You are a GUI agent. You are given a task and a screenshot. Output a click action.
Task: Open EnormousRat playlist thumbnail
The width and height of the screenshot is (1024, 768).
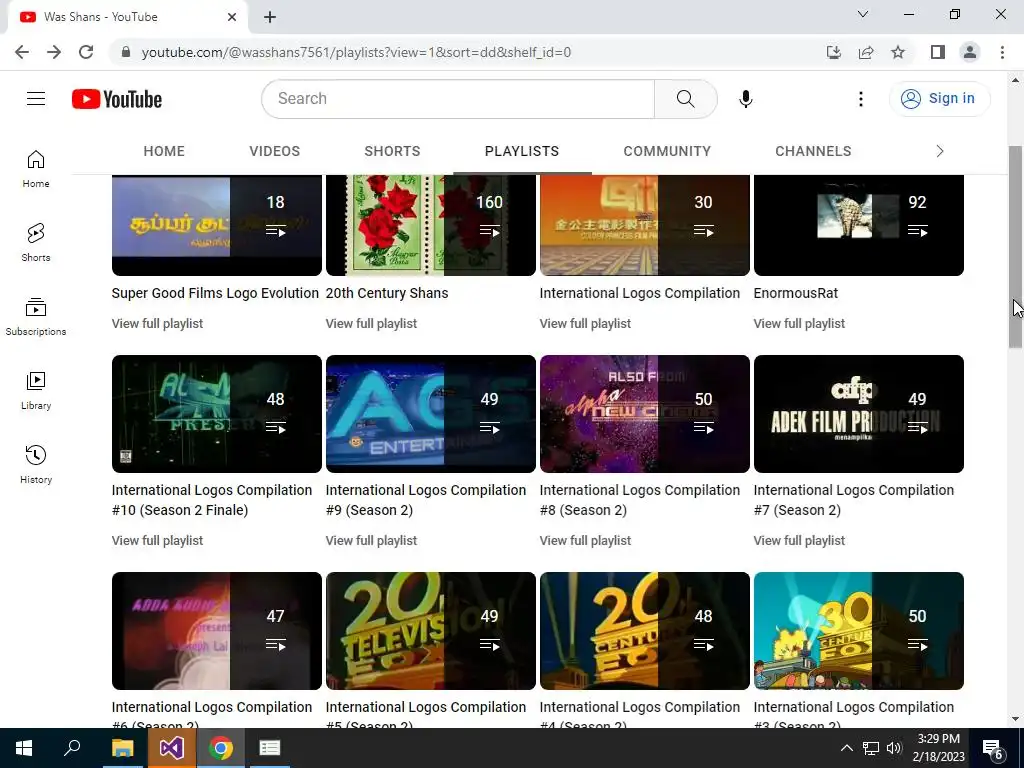coord(859,225)
